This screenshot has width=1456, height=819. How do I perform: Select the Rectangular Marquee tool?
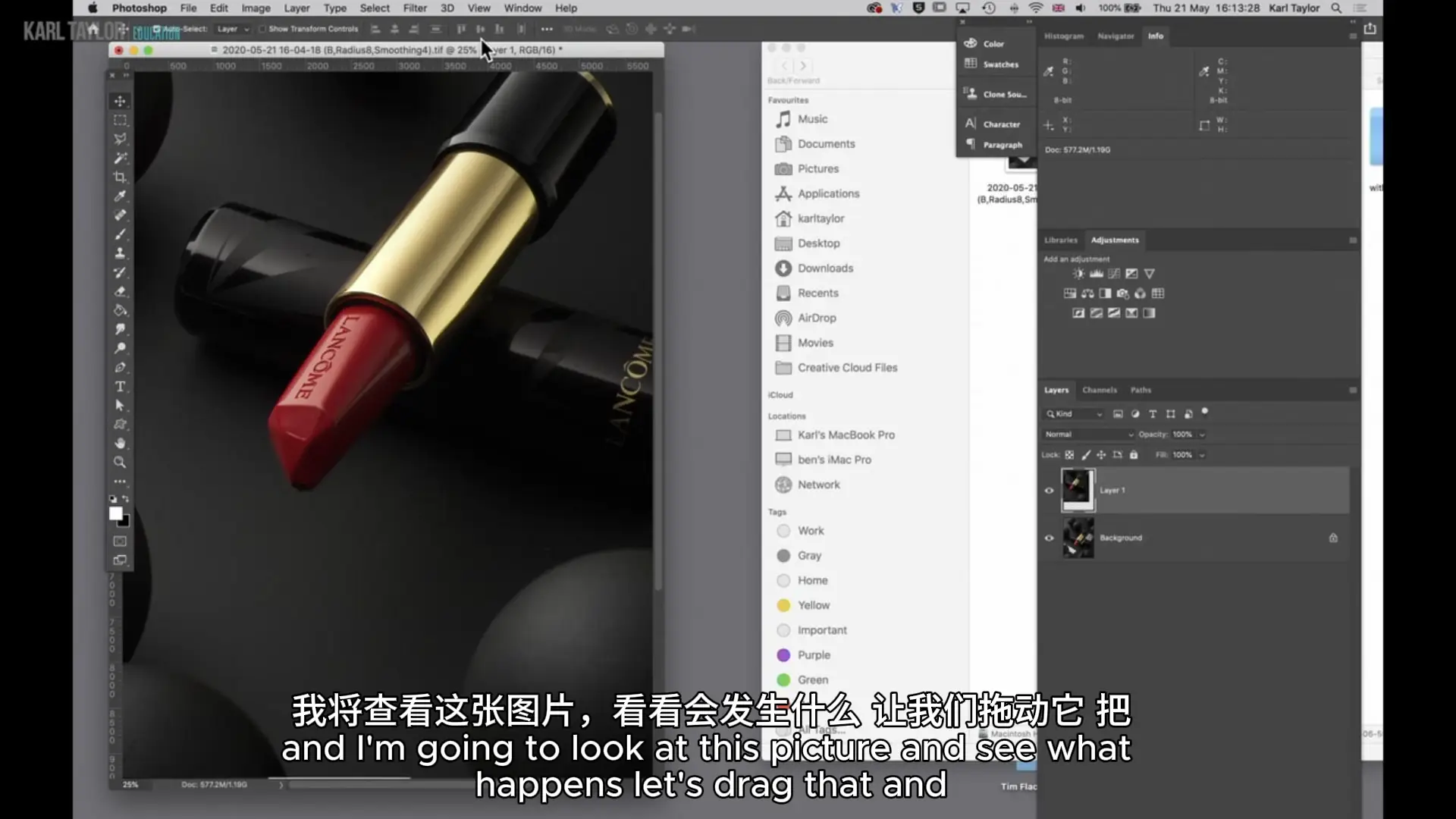[x=120, y=120]
